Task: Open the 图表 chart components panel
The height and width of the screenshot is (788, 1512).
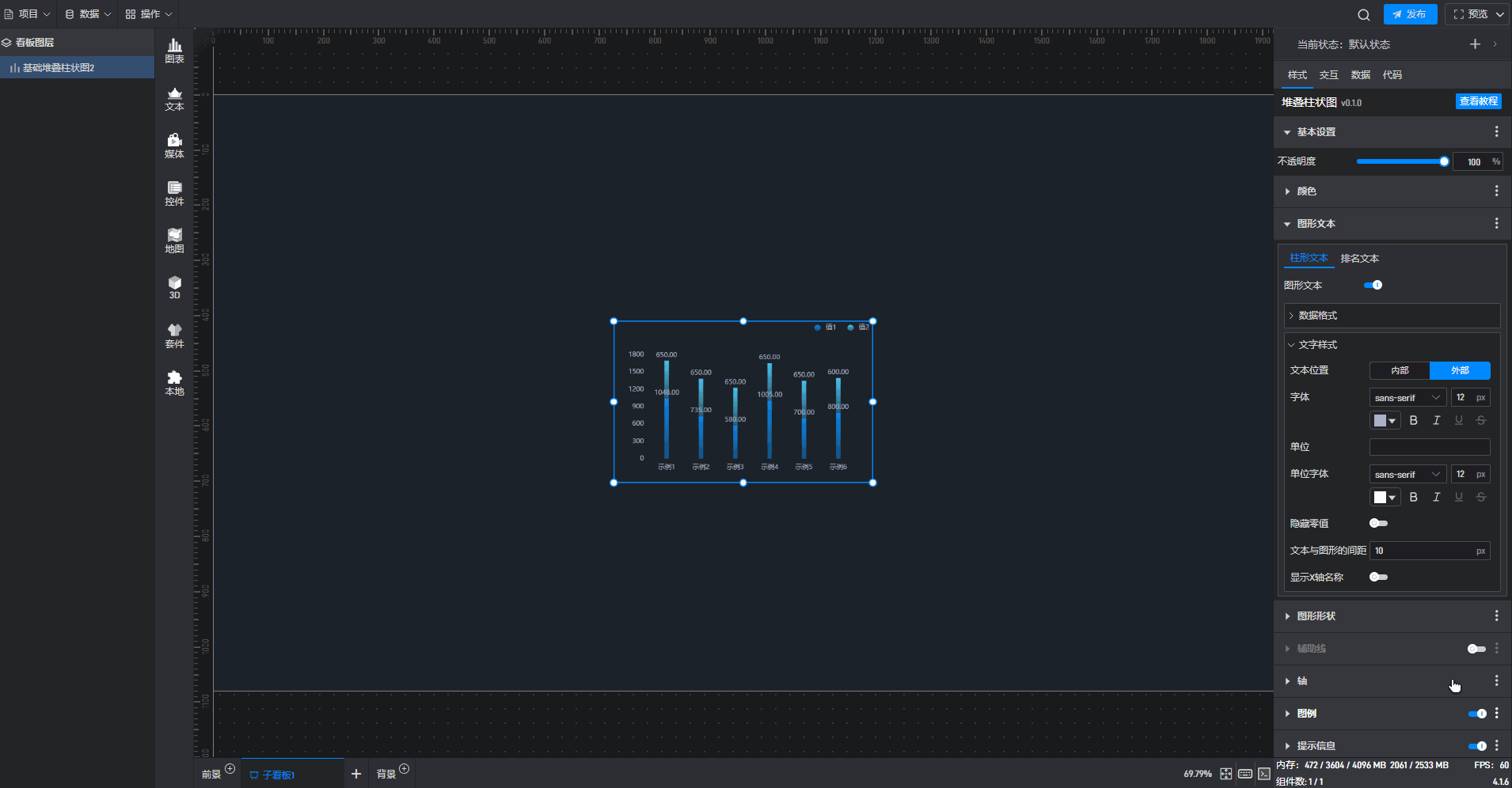Action: coord(174,51)
